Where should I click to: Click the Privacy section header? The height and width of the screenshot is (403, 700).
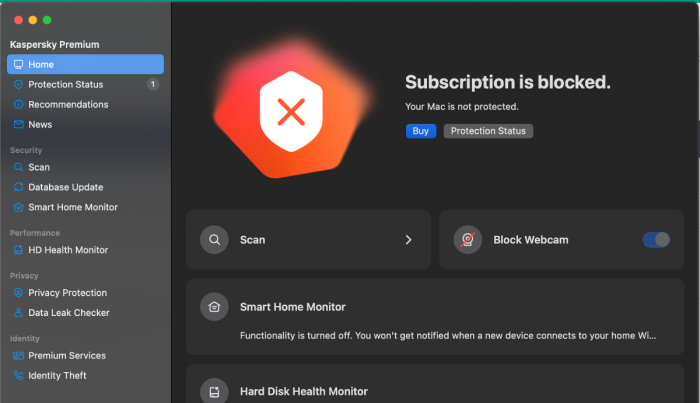24,276
